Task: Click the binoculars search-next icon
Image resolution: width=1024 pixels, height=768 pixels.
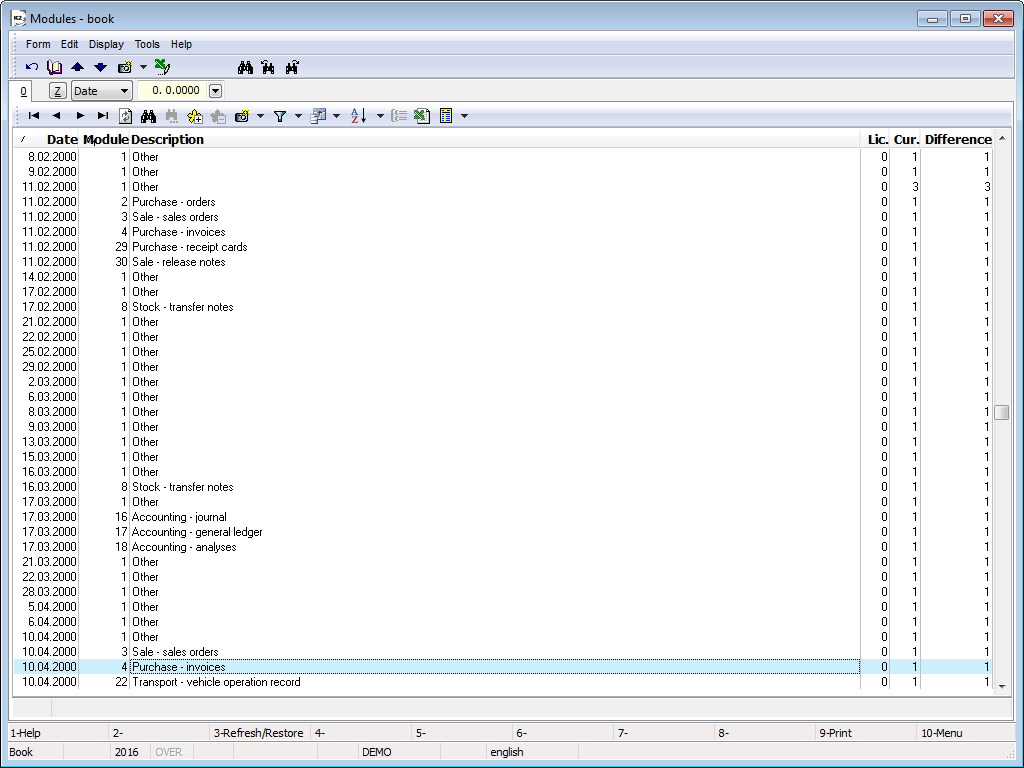Action: [x=291, y=67]
